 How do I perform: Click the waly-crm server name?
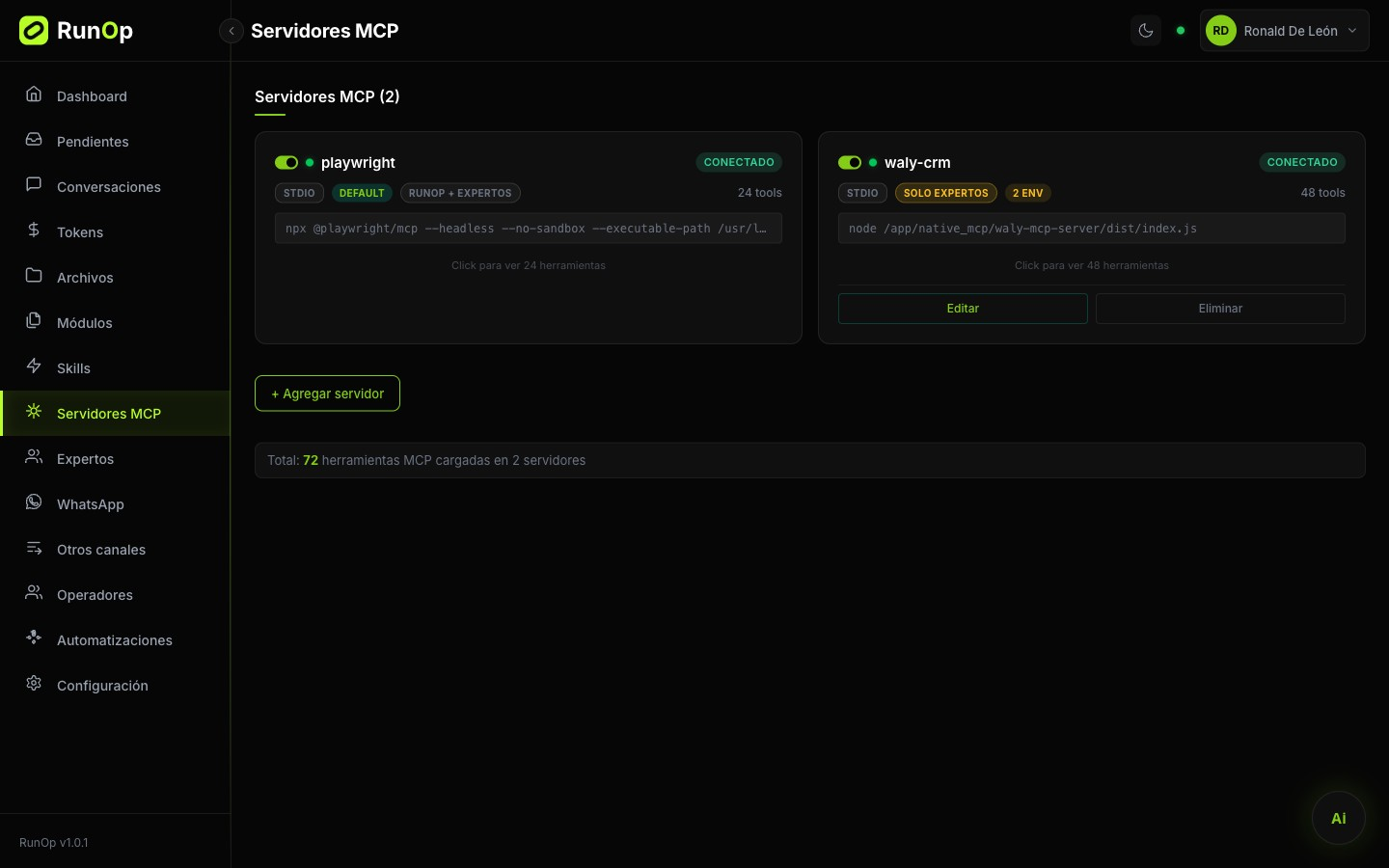click(917, 163)
